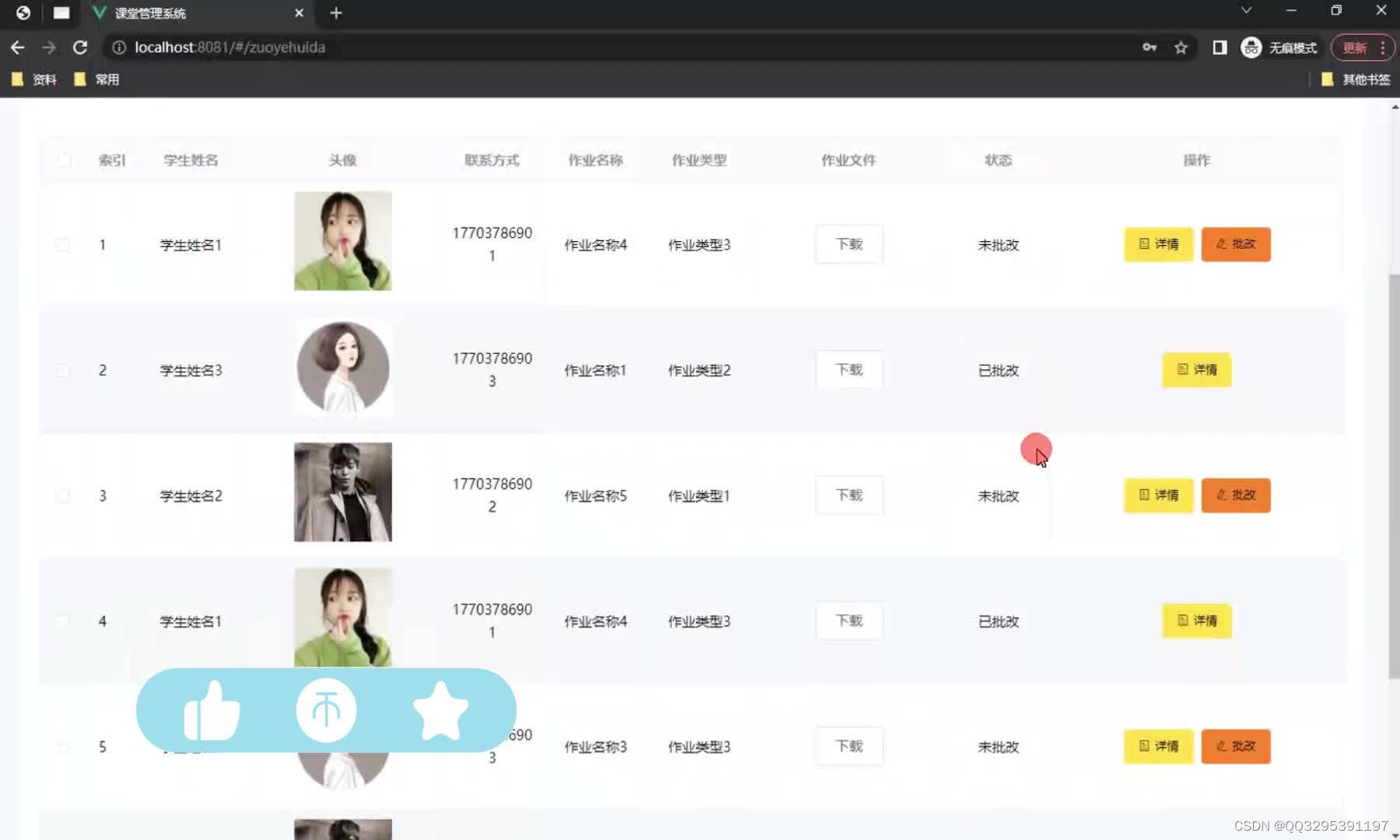Image resolution: width=1400 pixels, height=840 pixels.
Task: Click 下载 for row 5 作业名称3
Action: [x=849, y=746]
